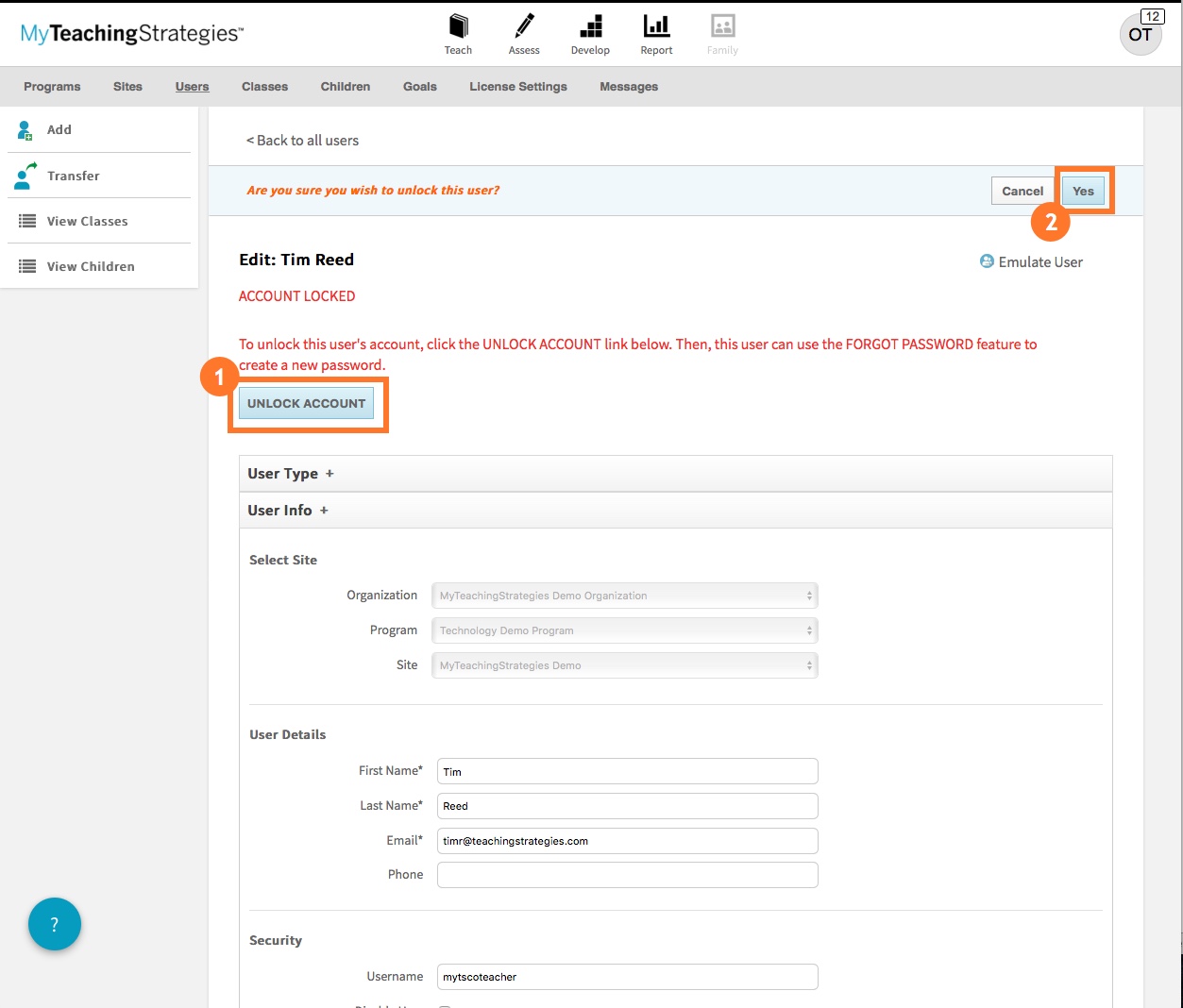
Task: Click the UNLOCK ACCOUNT button
Action: point(307,403)
